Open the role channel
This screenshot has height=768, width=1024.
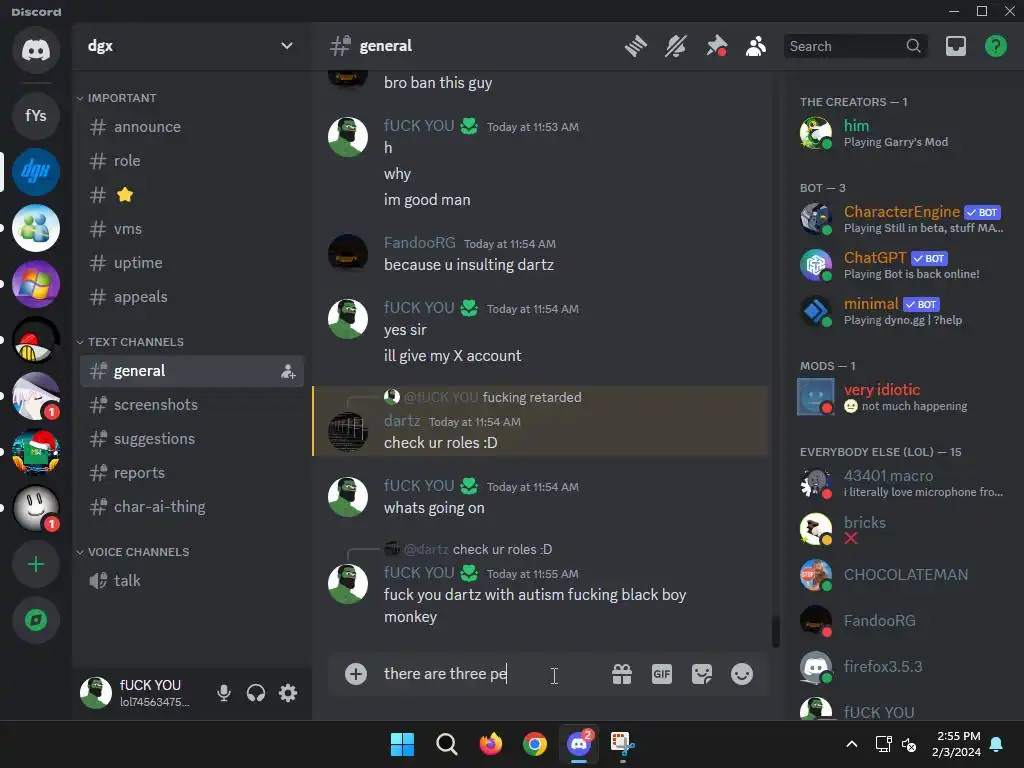coord(192,161)
